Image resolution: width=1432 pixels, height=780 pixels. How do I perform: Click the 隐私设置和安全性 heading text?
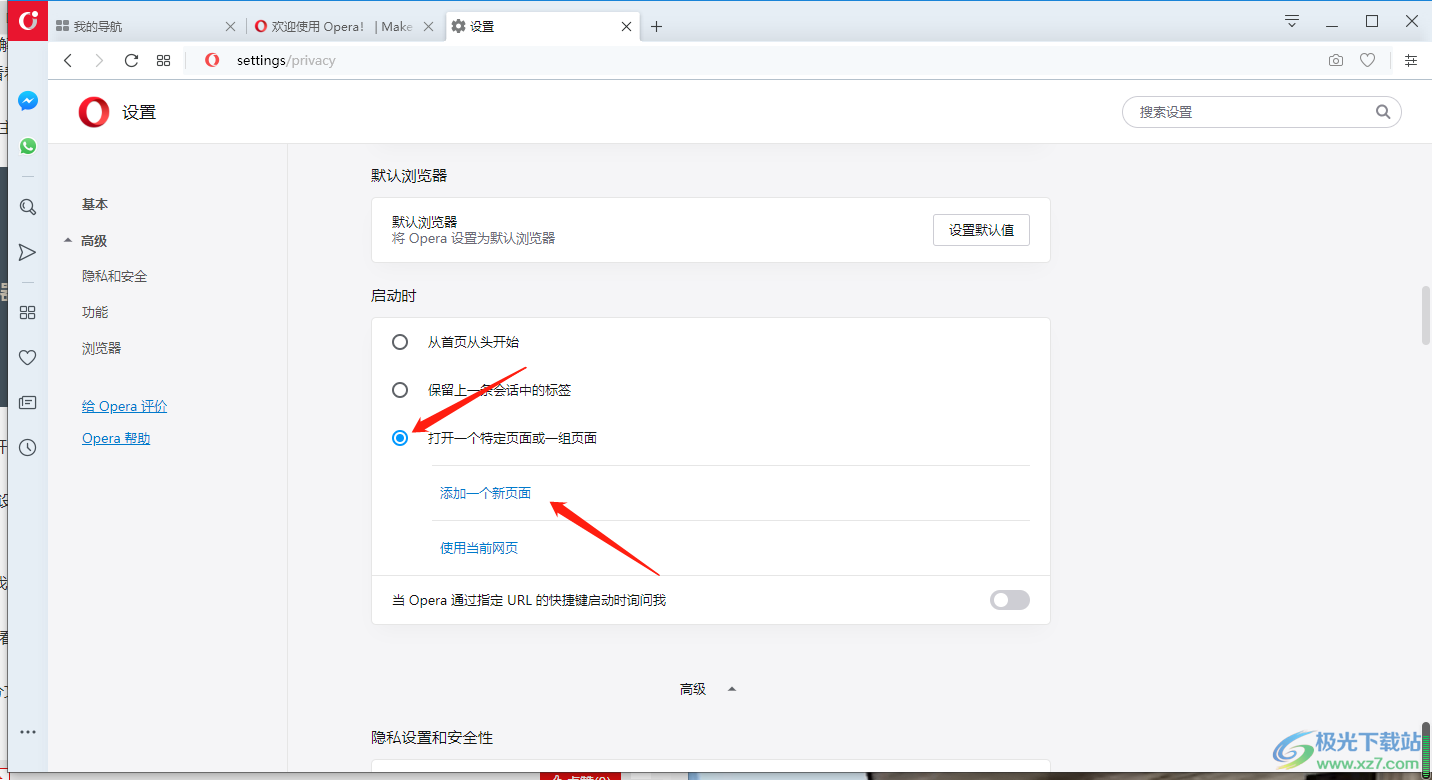tap(432, 737)
